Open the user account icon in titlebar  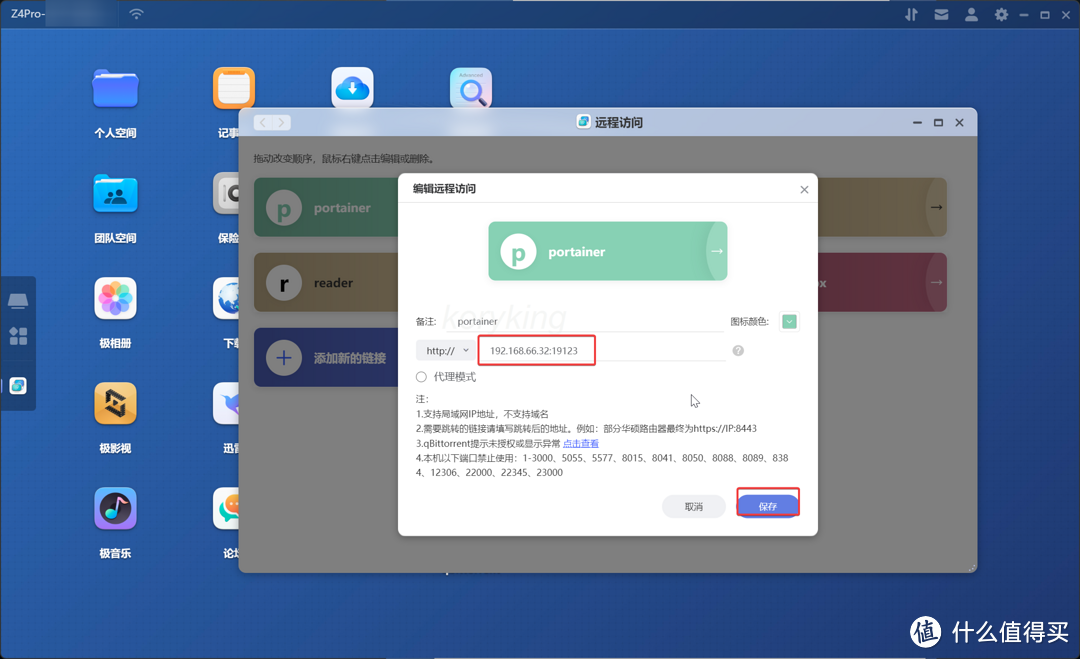[971, 14]
